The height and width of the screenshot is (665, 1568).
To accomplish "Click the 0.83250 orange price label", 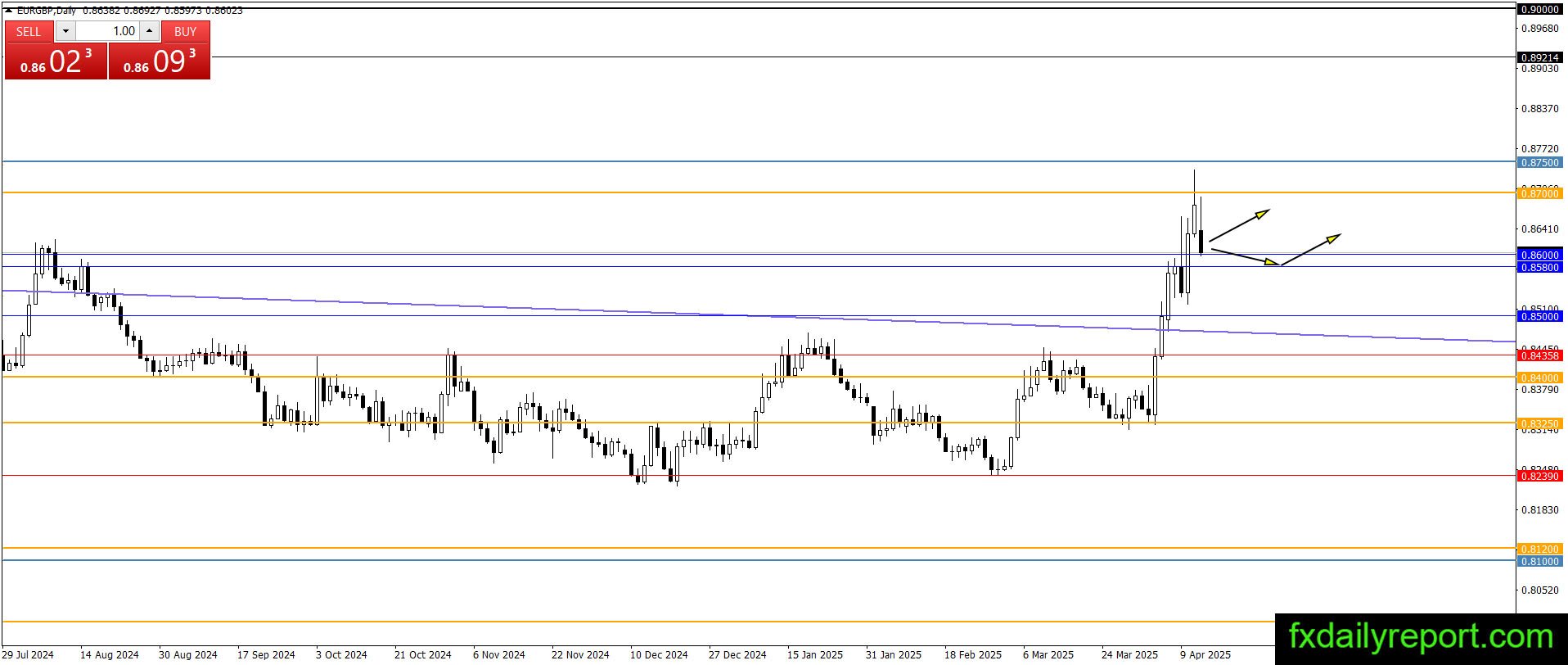I will (x=1539, y=423).
